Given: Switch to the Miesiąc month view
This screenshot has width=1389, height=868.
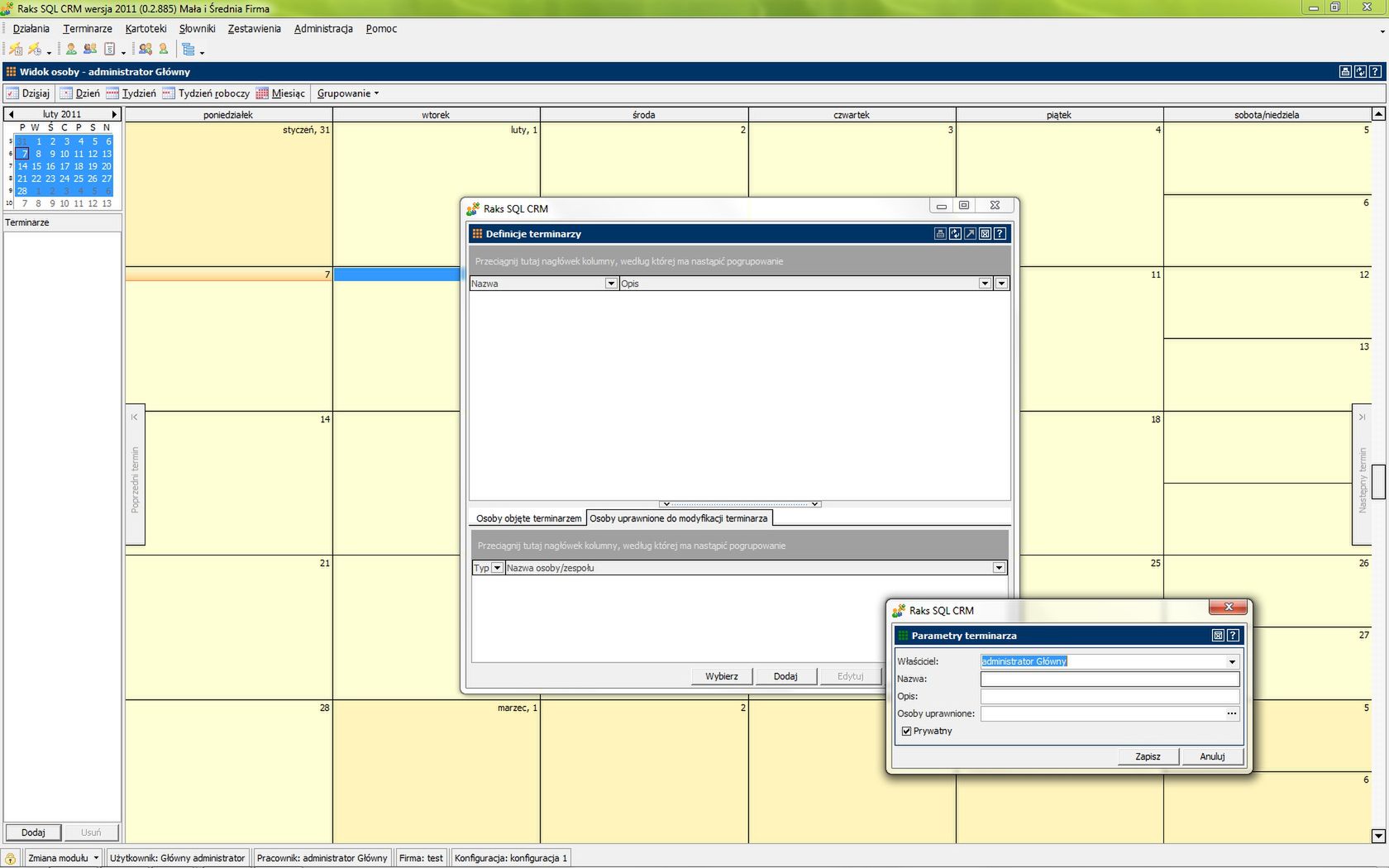Looking at the screenshot, I should click(x=280, y=93).
